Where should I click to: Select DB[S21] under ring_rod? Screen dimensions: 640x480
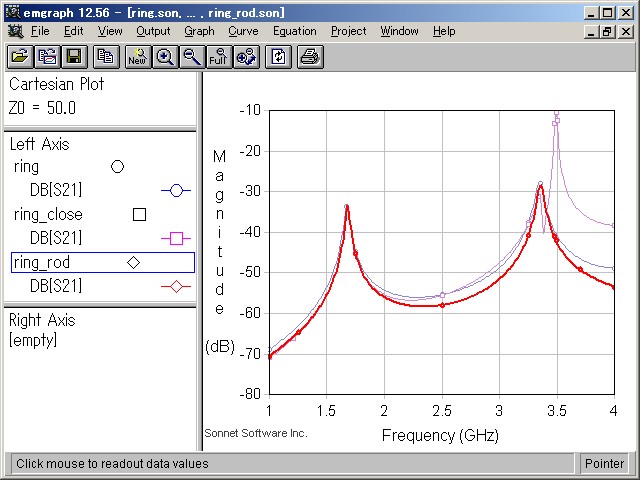coord(56,286)
